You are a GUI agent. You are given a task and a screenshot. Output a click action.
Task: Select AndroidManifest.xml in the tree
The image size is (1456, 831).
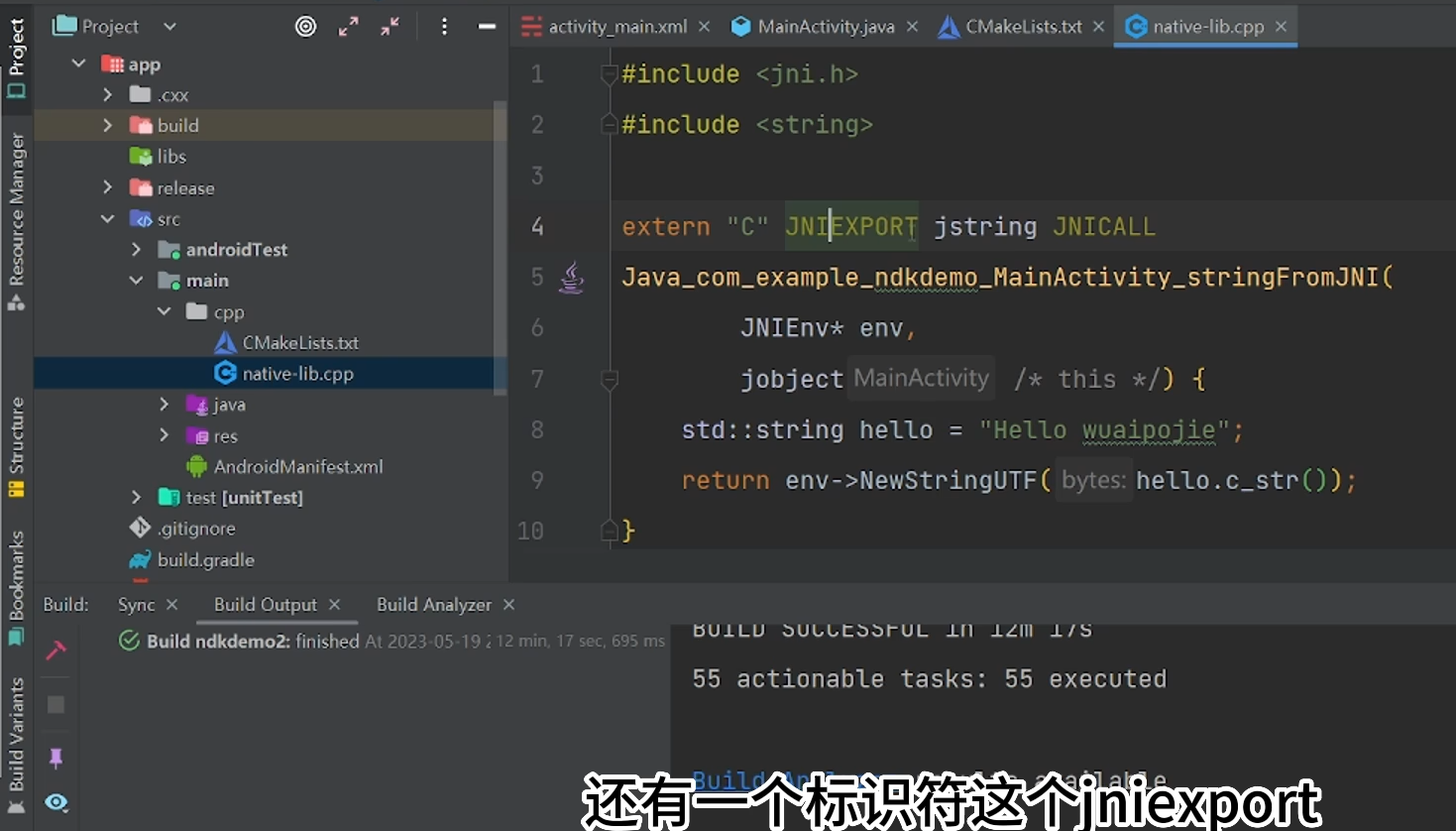pos(285,466)
